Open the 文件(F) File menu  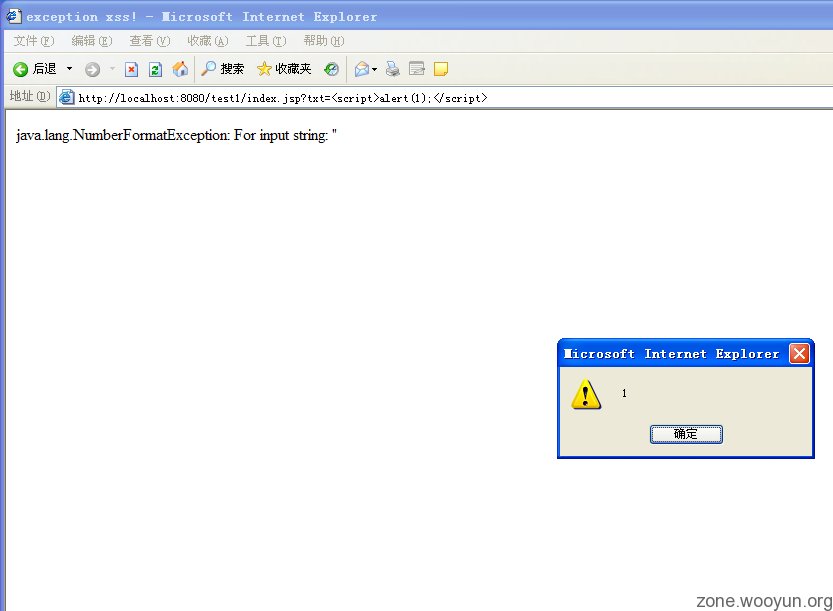click(x=34, y=41)
